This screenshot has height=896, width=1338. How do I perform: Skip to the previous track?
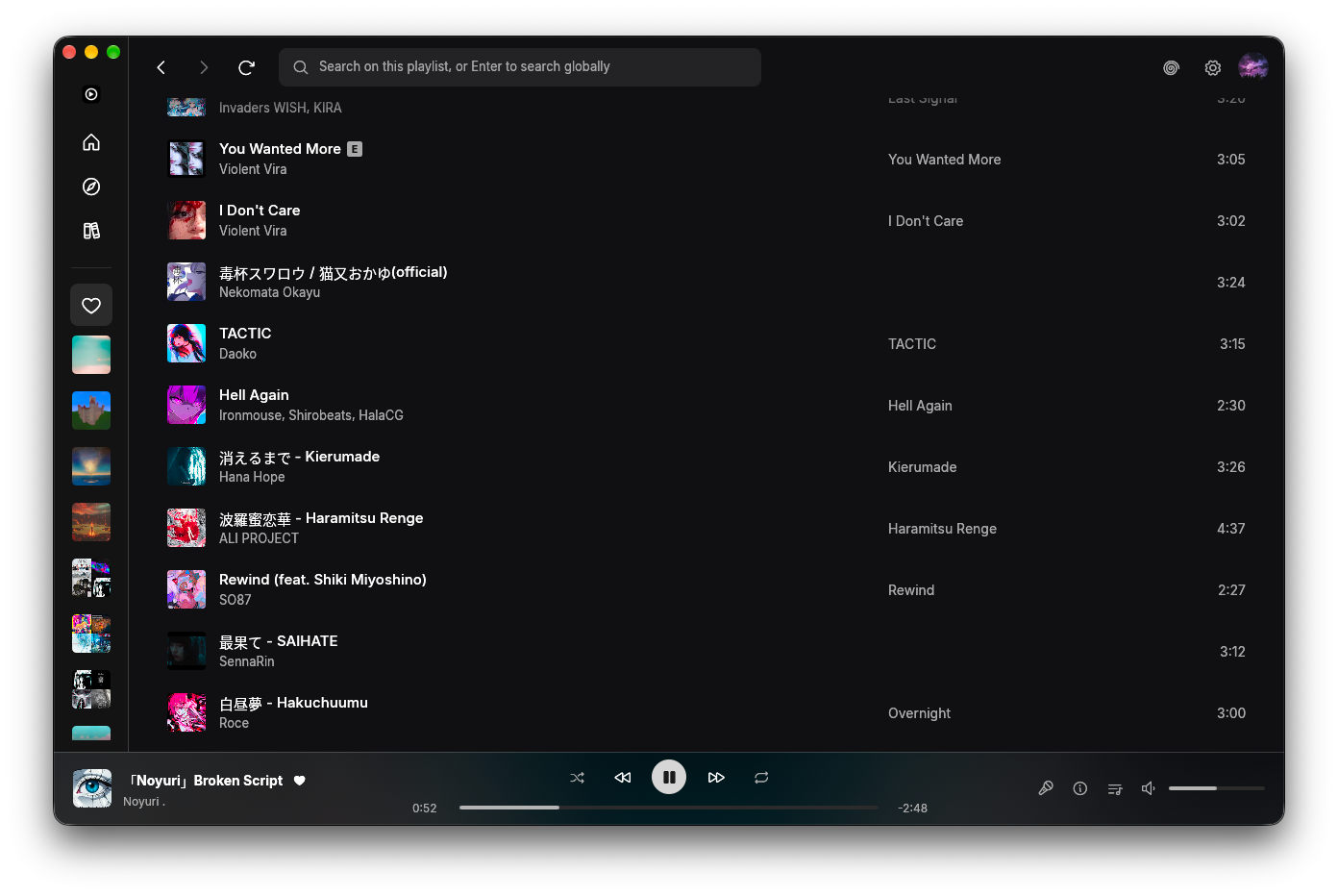[x=623, y=777]
